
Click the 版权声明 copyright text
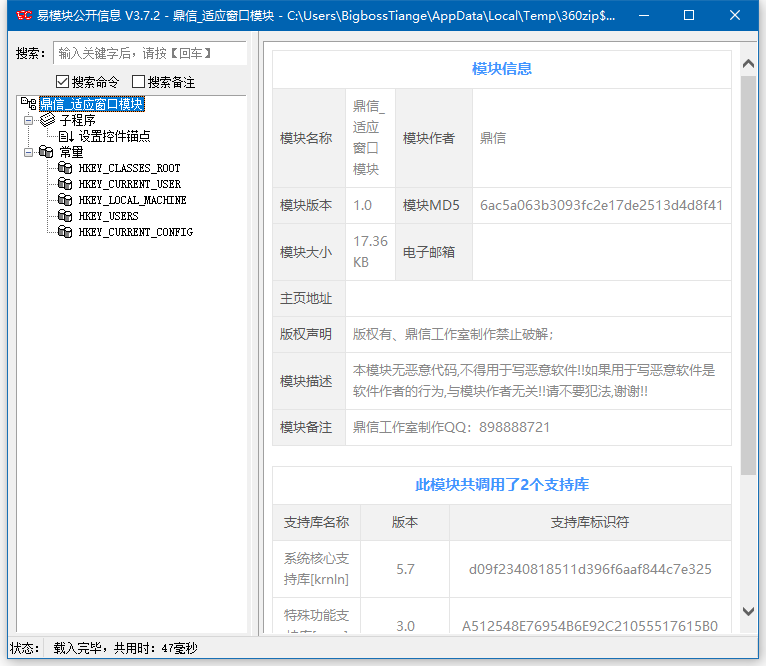point(453,334)
